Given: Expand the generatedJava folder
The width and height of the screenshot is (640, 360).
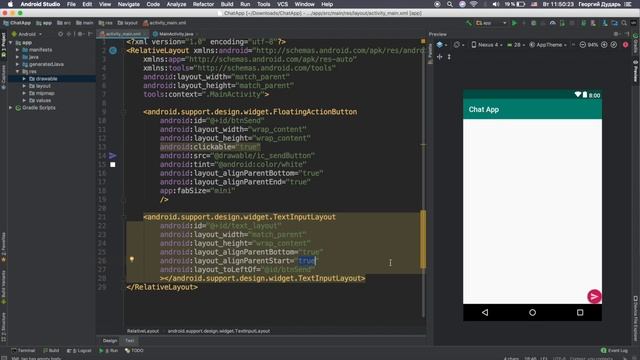Looking at the screenshot, I should tap(18, 64).
